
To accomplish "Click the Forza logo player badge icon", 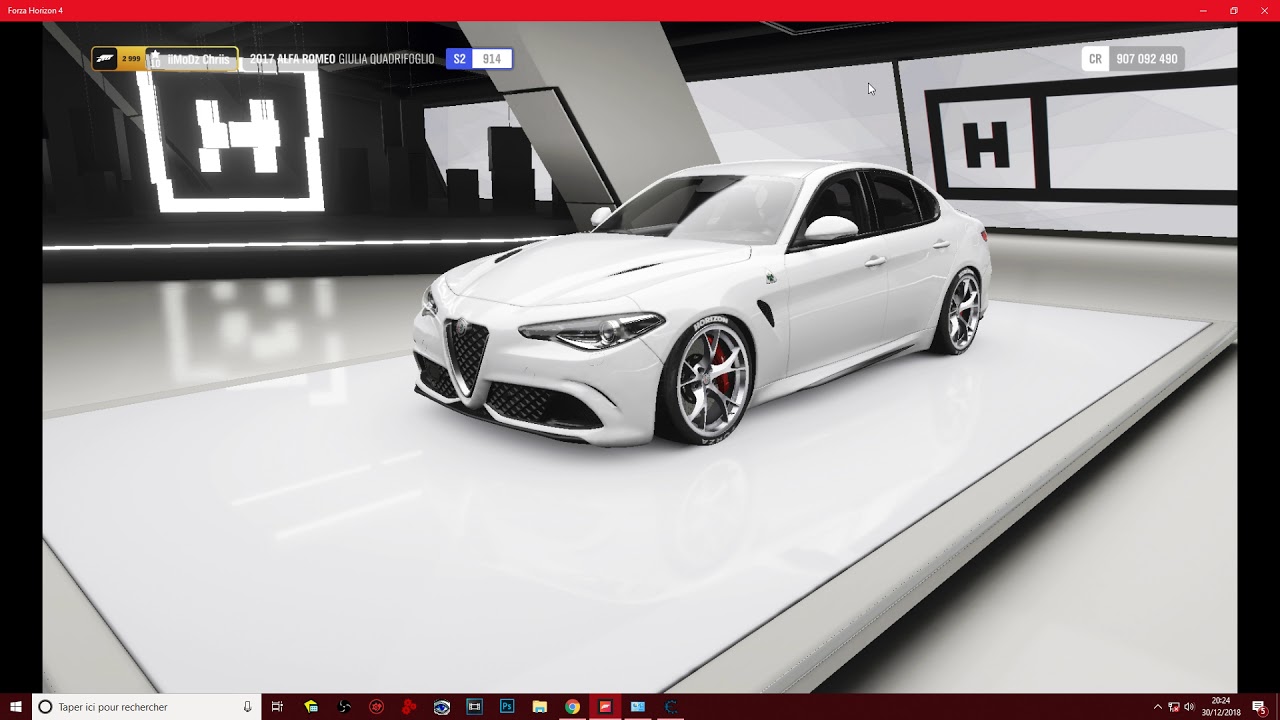I will point(105,59).
